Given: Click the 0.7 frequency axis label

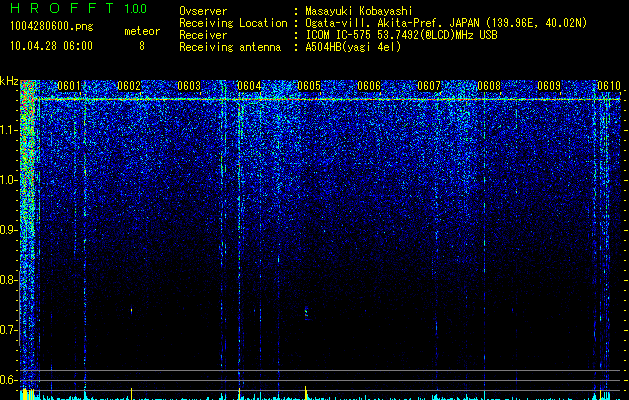Looking at the screenshot, I should [x=9, y=330].
